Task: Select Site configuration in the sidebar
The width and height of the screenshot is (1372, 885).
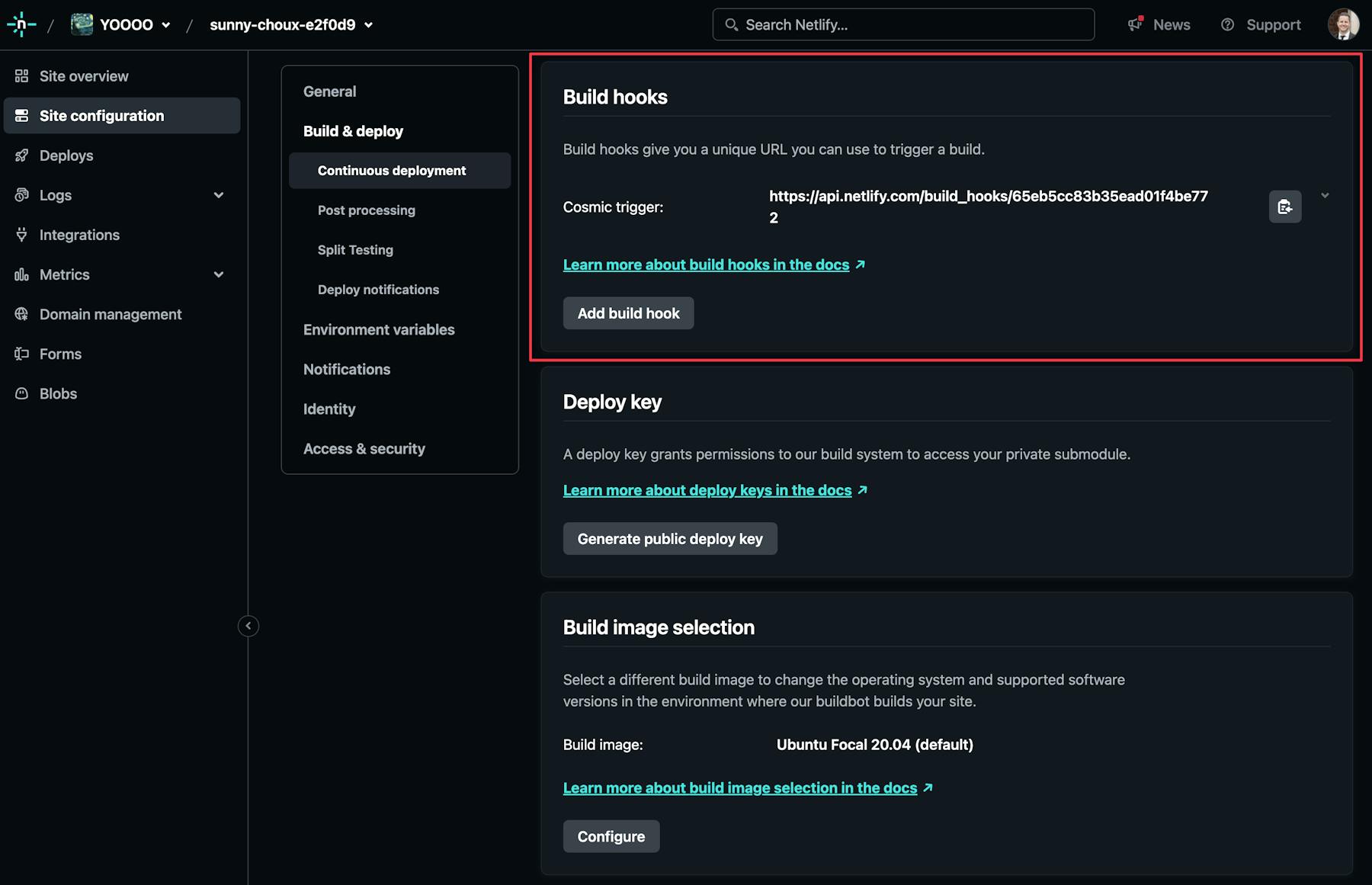Action: pos(122,116)
